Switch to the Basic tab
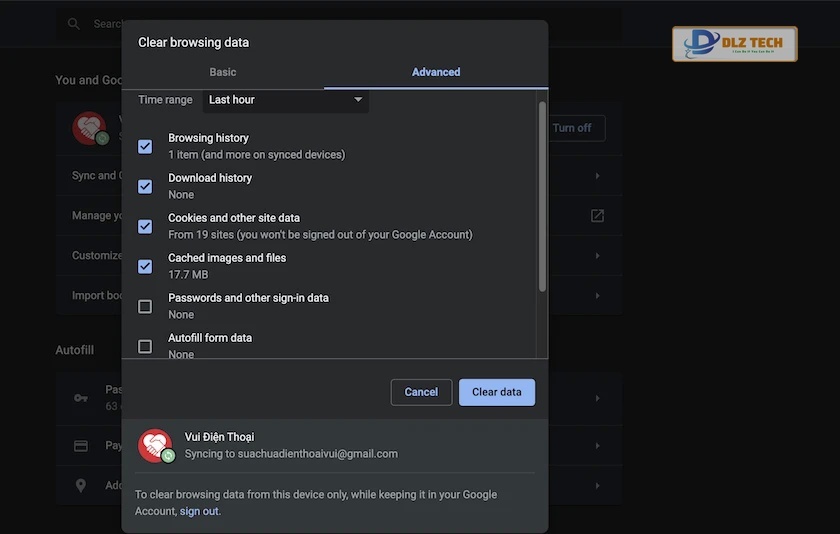 point(223,72)
